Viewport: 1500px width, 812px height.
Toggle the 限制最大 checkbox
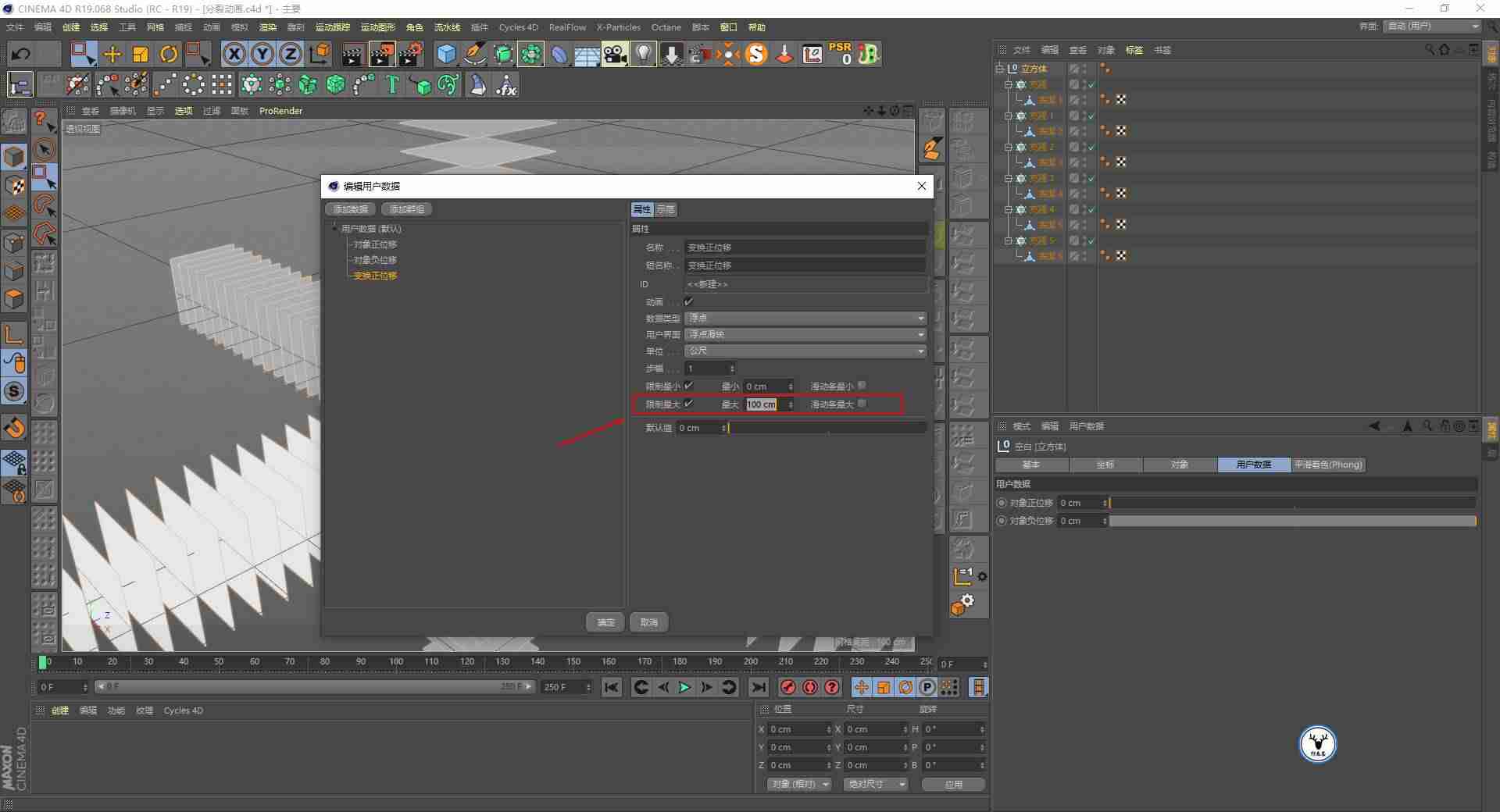pyautogui.click(x=688, y=404)
